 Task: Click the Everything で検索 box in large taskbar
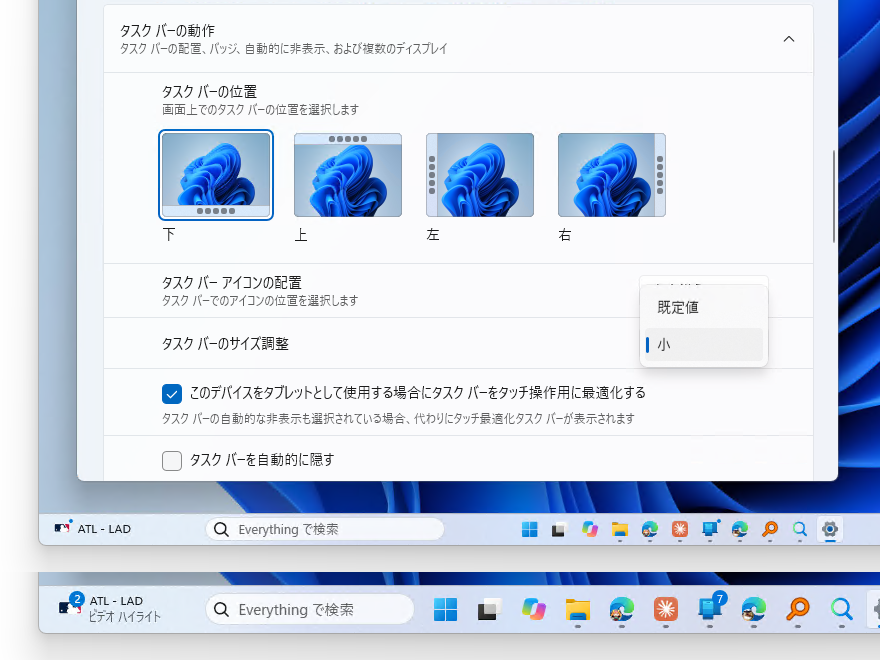pyautogui.click(x=310, y=609)
